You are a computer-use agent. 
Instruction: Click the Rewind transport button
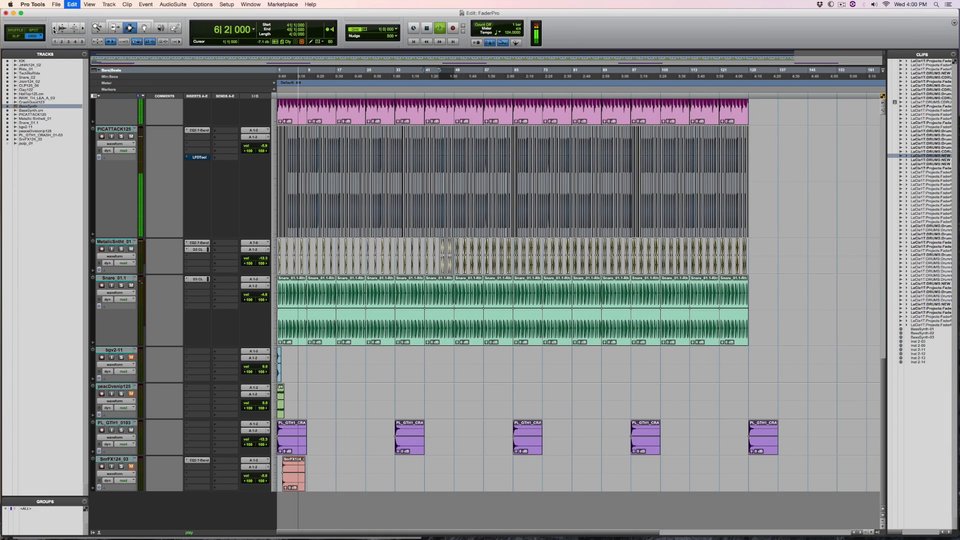pos(427,42)
